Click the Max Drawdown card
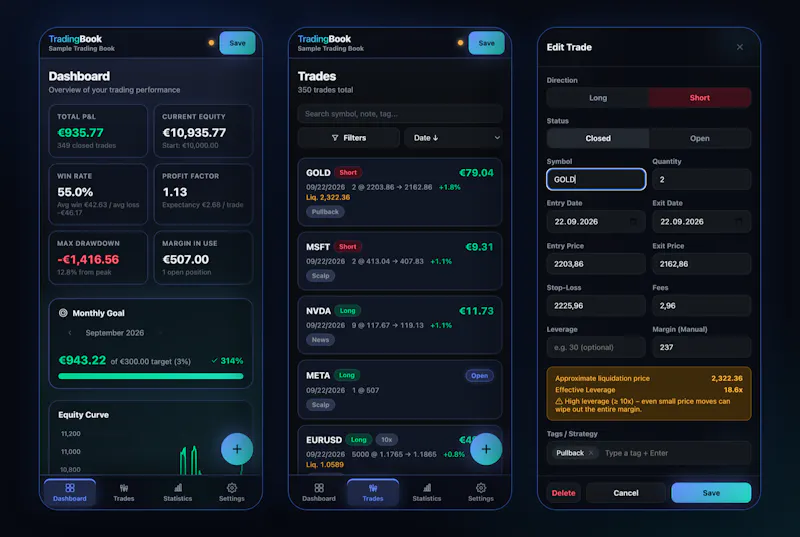This screenshot has height=537, width=800. 98,258
